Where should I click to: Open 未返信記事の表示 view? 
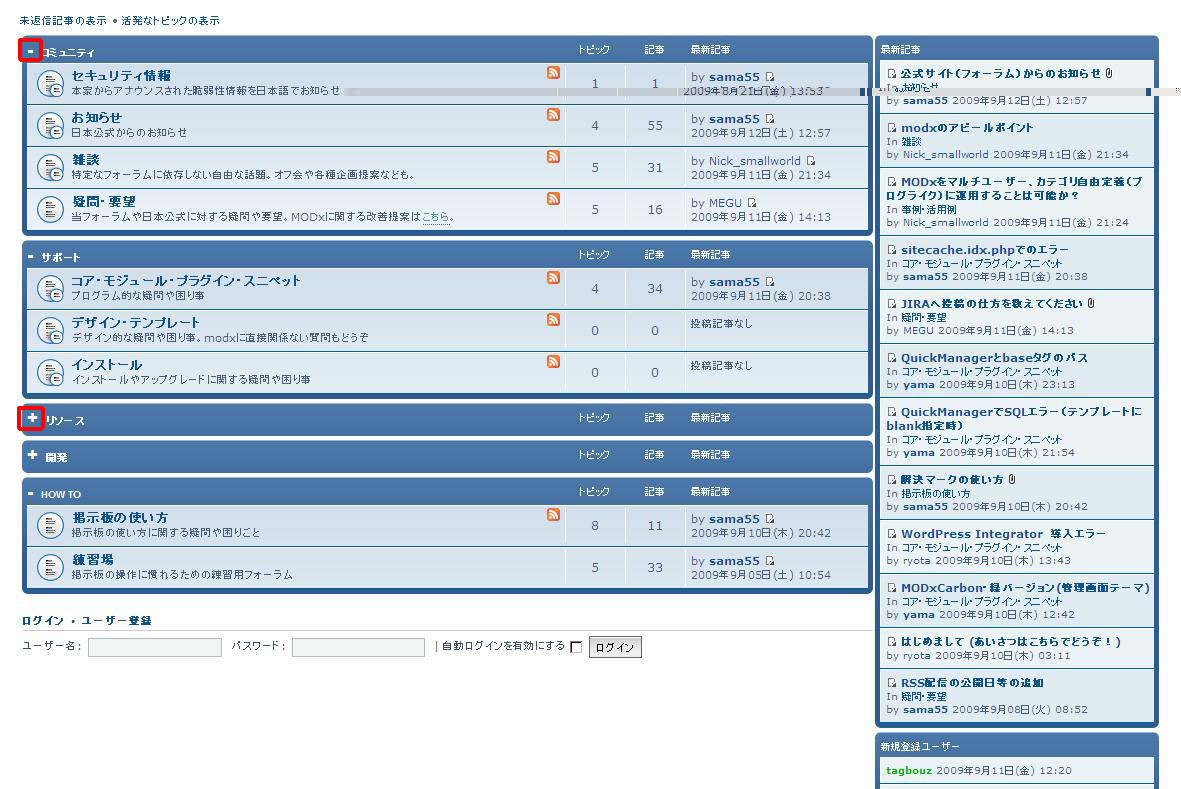63,20
